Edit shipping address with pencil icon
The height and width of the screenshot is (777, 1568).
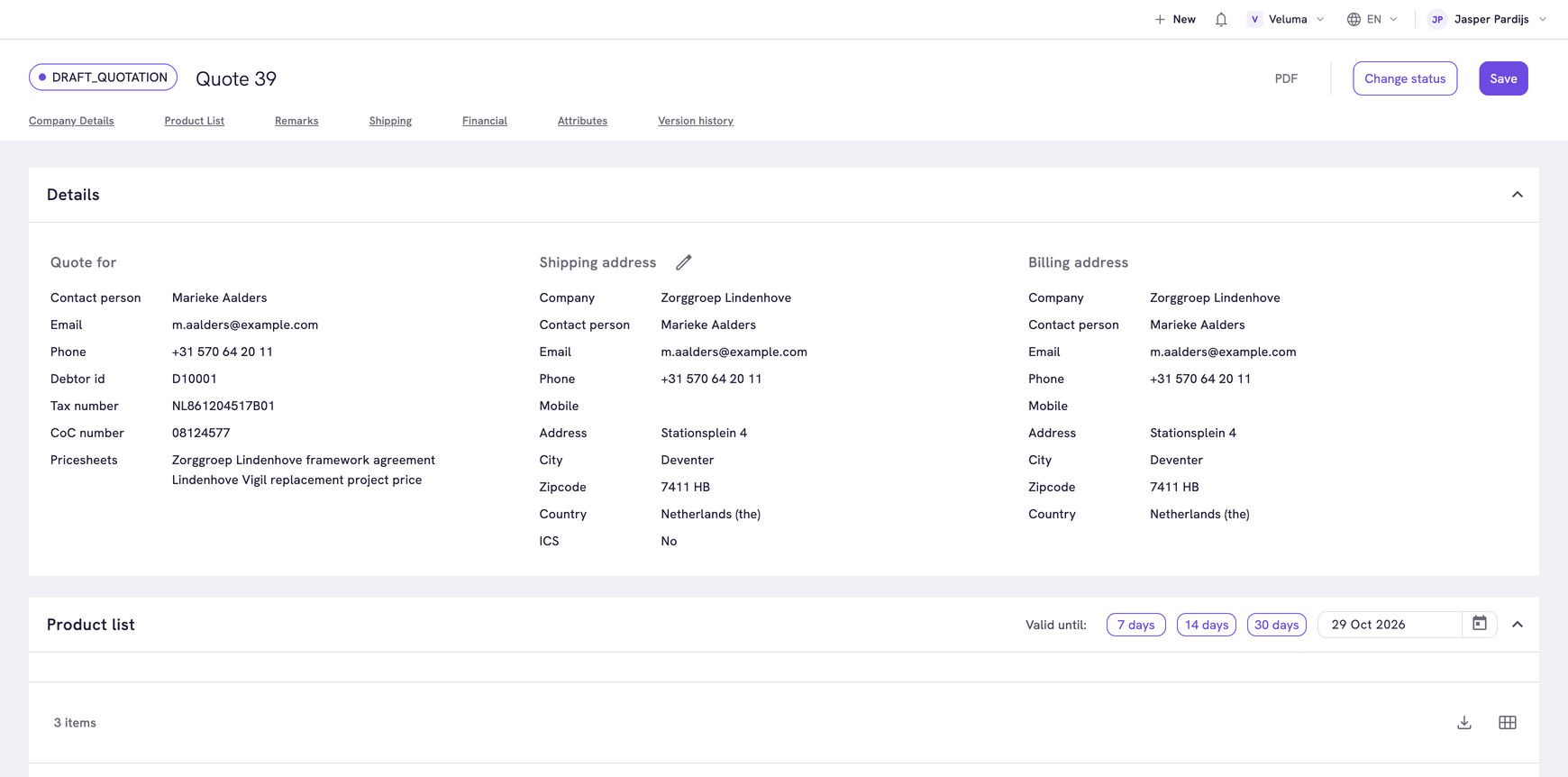point(684,262)
